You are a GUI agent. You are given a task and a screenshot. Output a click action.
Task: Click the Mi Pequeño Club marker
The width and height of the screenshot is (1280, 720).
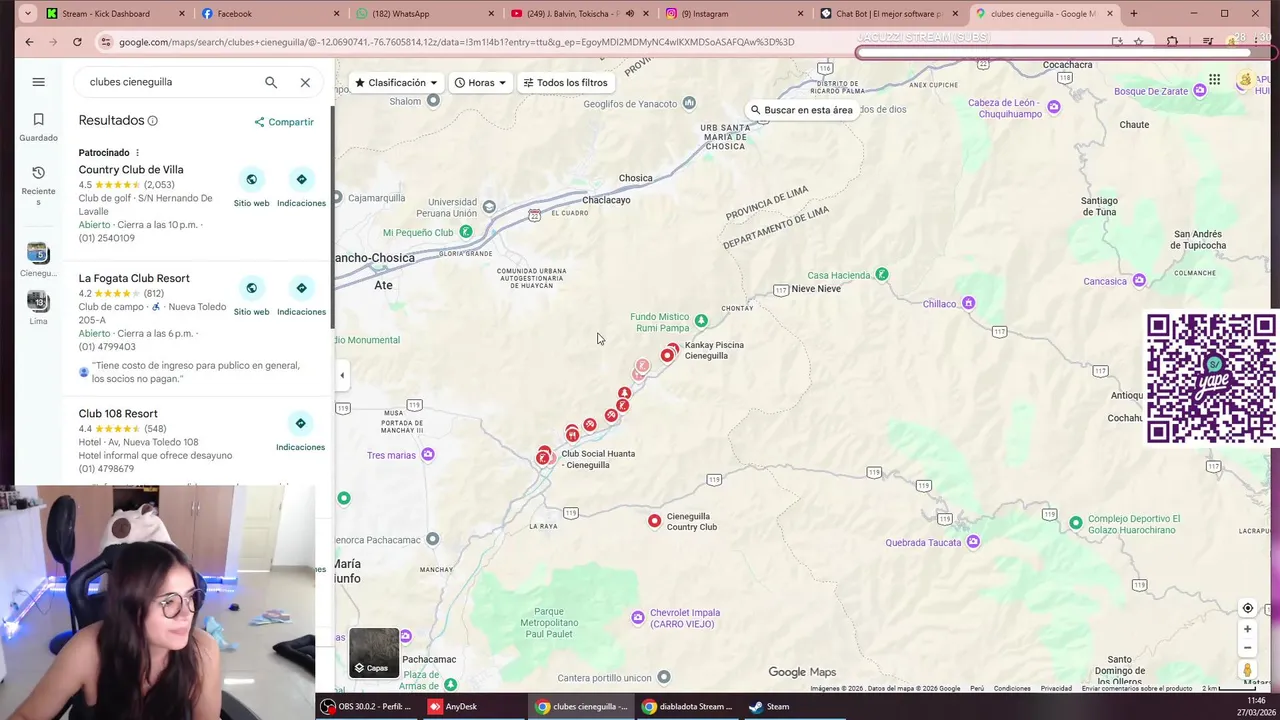[x=465, y=232]
